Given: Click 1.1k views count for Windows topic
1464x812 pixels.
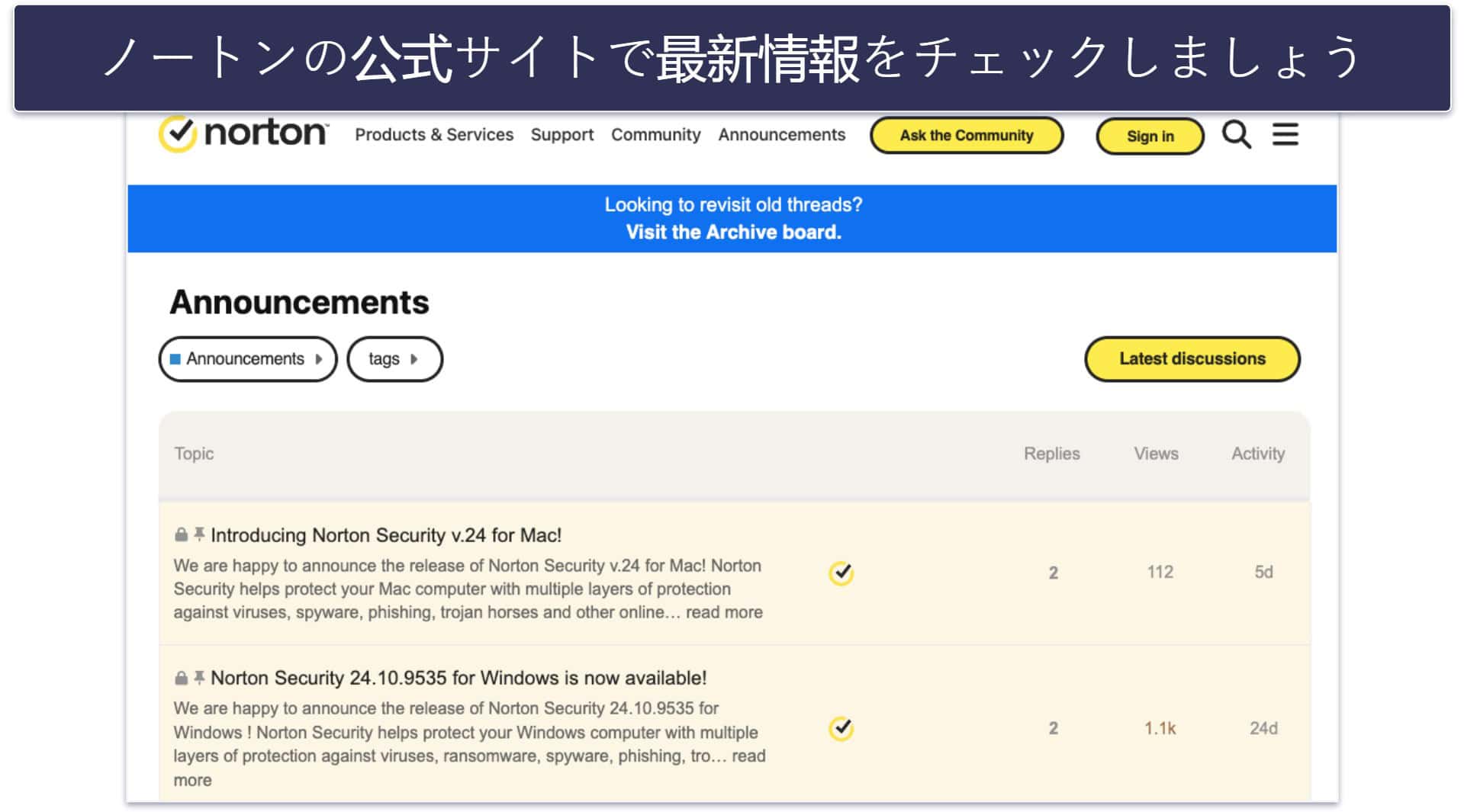Looking at the screenshot, I should click(x=1160, y=728).
